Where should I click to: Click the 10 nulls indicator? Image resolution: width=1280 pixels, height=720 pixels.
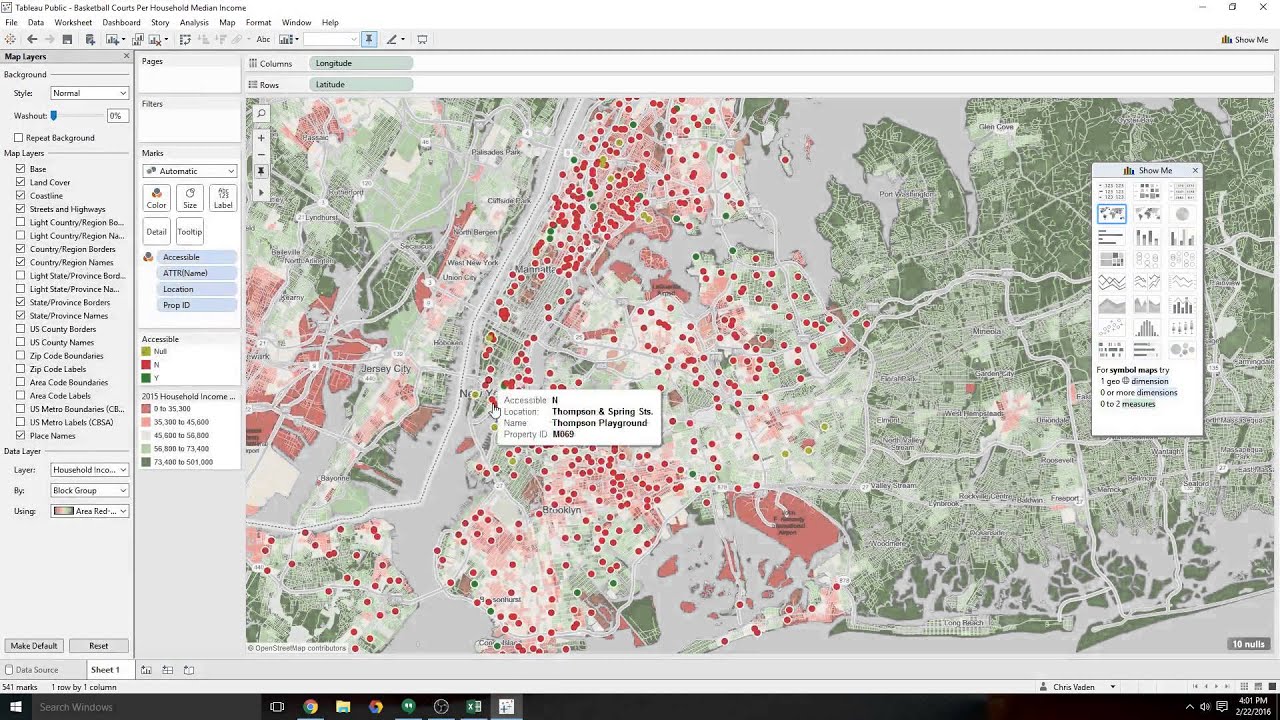point(1249,644)
